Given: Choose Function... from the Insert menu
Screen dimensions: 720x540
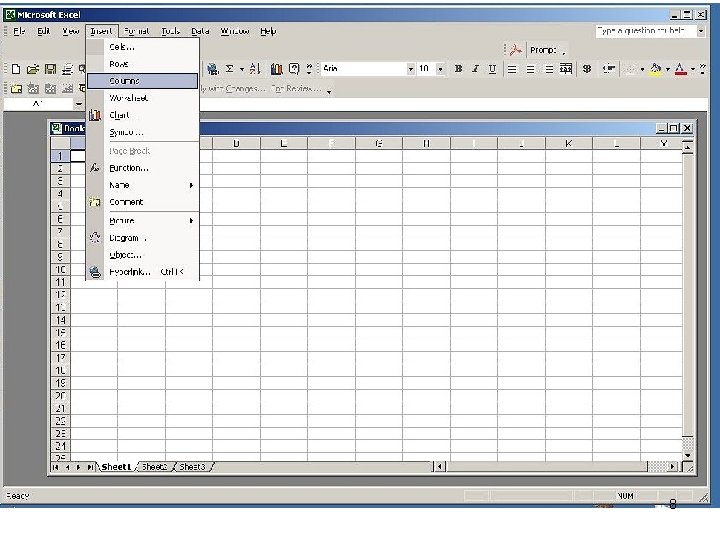Looking at the screenshot, I should tap(143, 168).
